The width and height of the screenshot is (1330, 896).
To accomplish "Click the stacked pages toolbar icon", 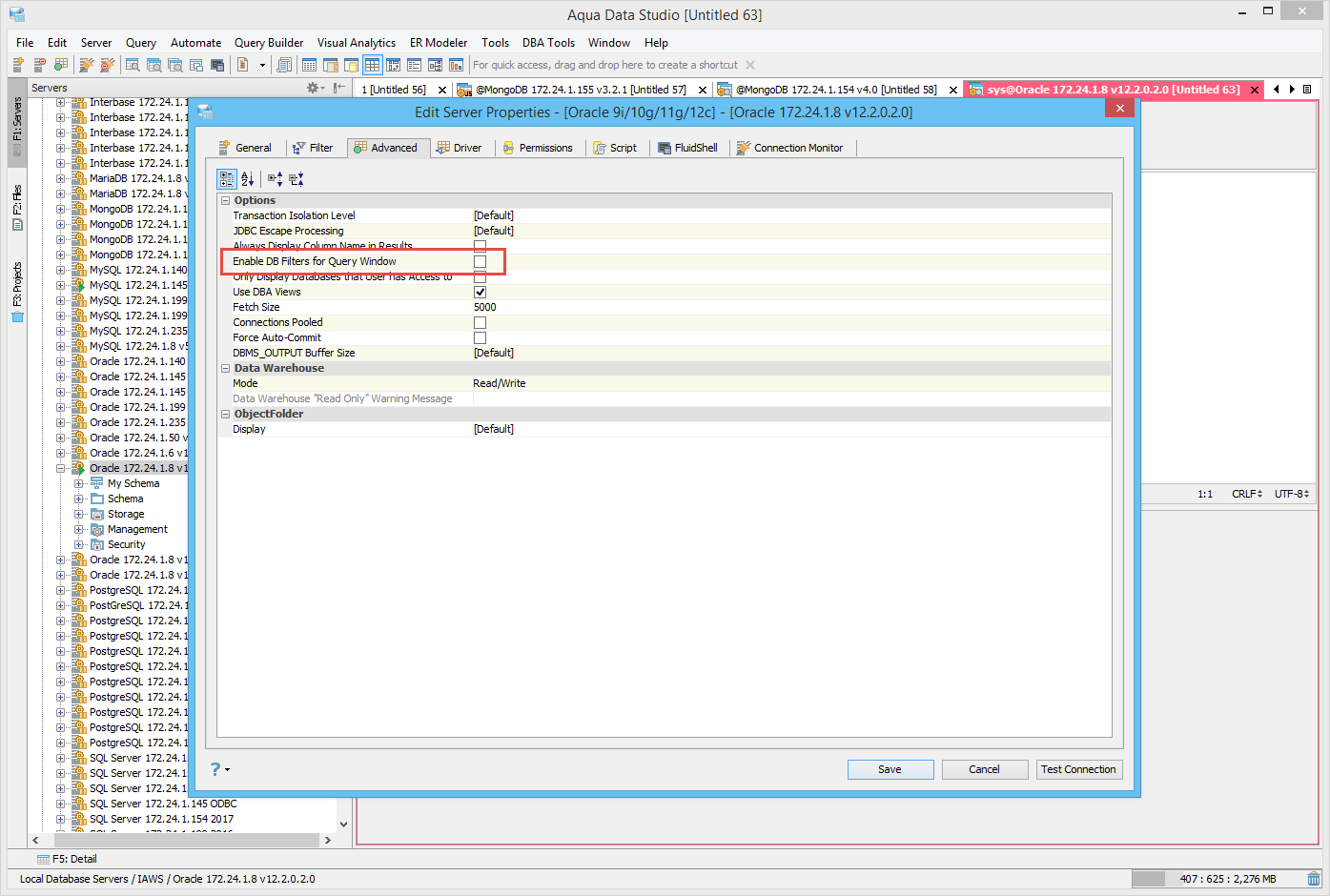I will [x=284, y=65].
